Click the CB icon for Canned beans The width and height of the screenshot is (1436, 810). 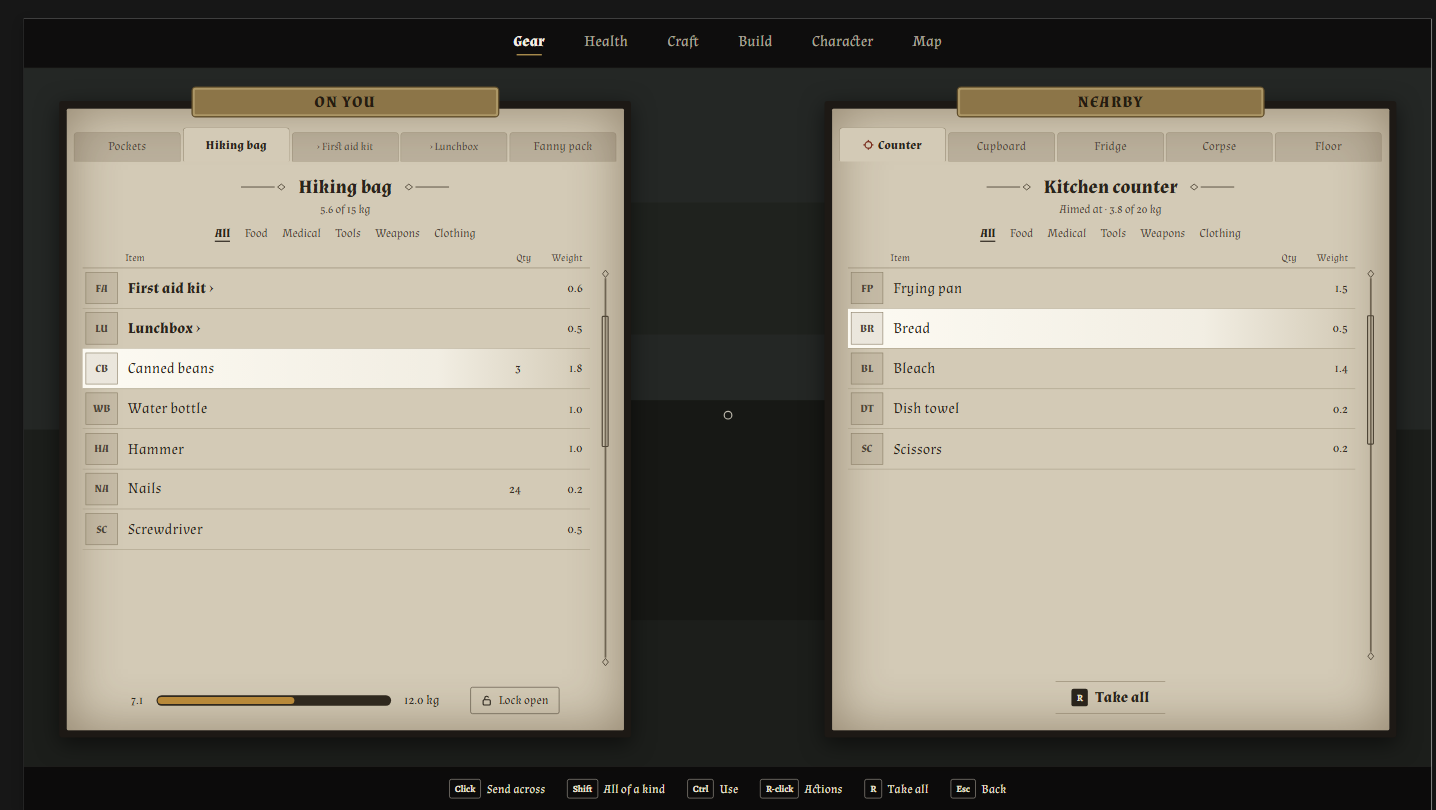point(101,368)
